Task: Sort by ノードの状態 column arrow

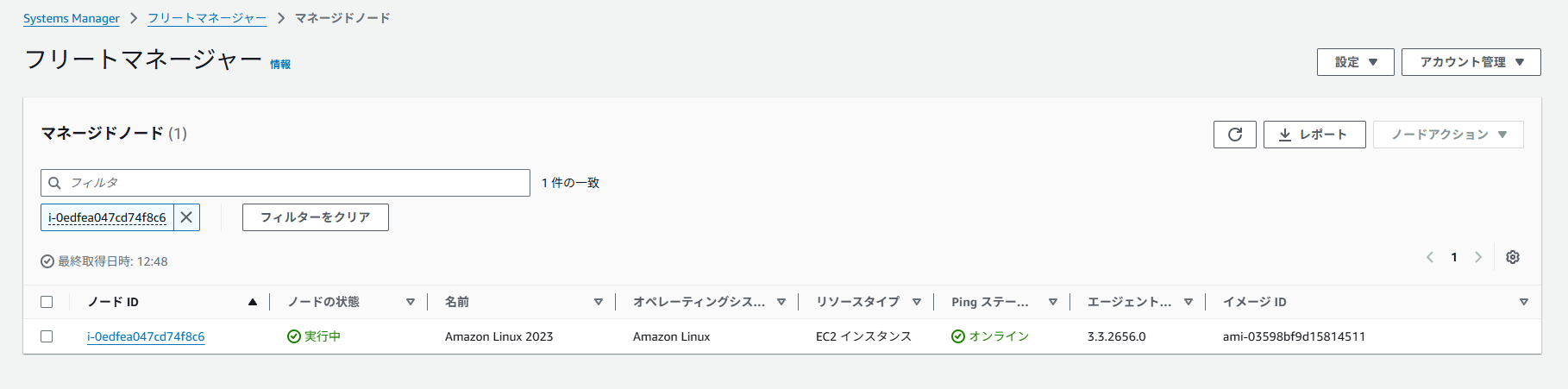Action: pos(411,302)
